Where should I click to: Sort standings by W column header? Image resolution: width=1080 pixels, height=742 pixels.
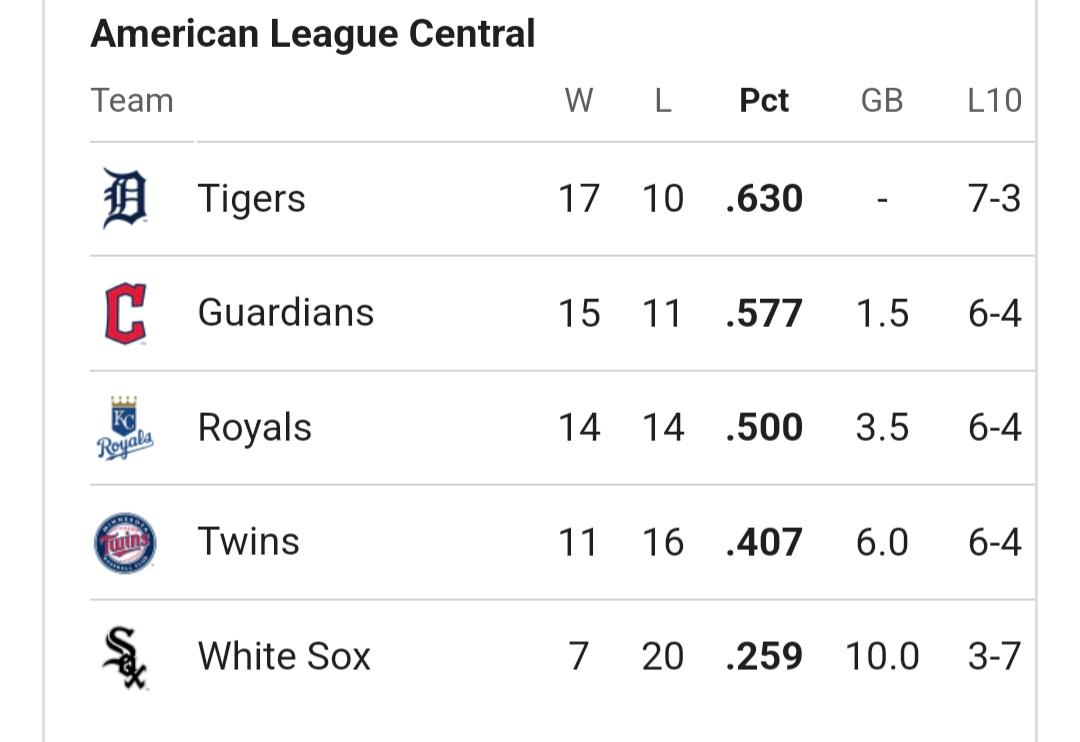tap(579, 101)
